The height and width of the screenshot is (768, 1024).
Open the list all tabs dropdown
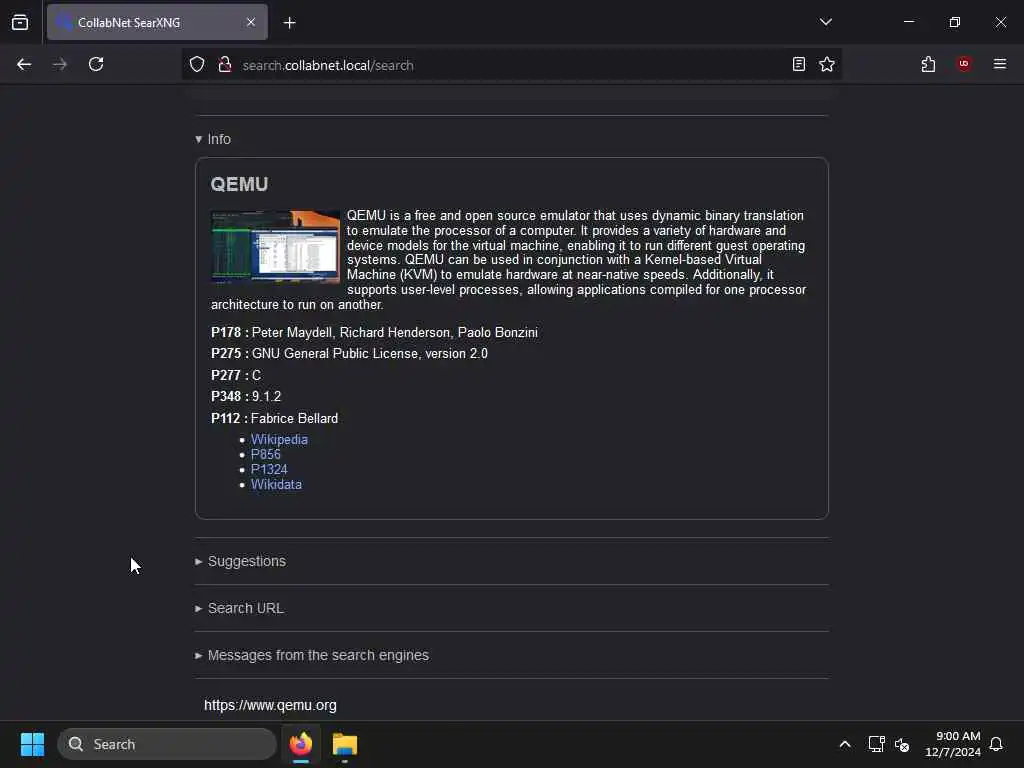coord(825,22)
